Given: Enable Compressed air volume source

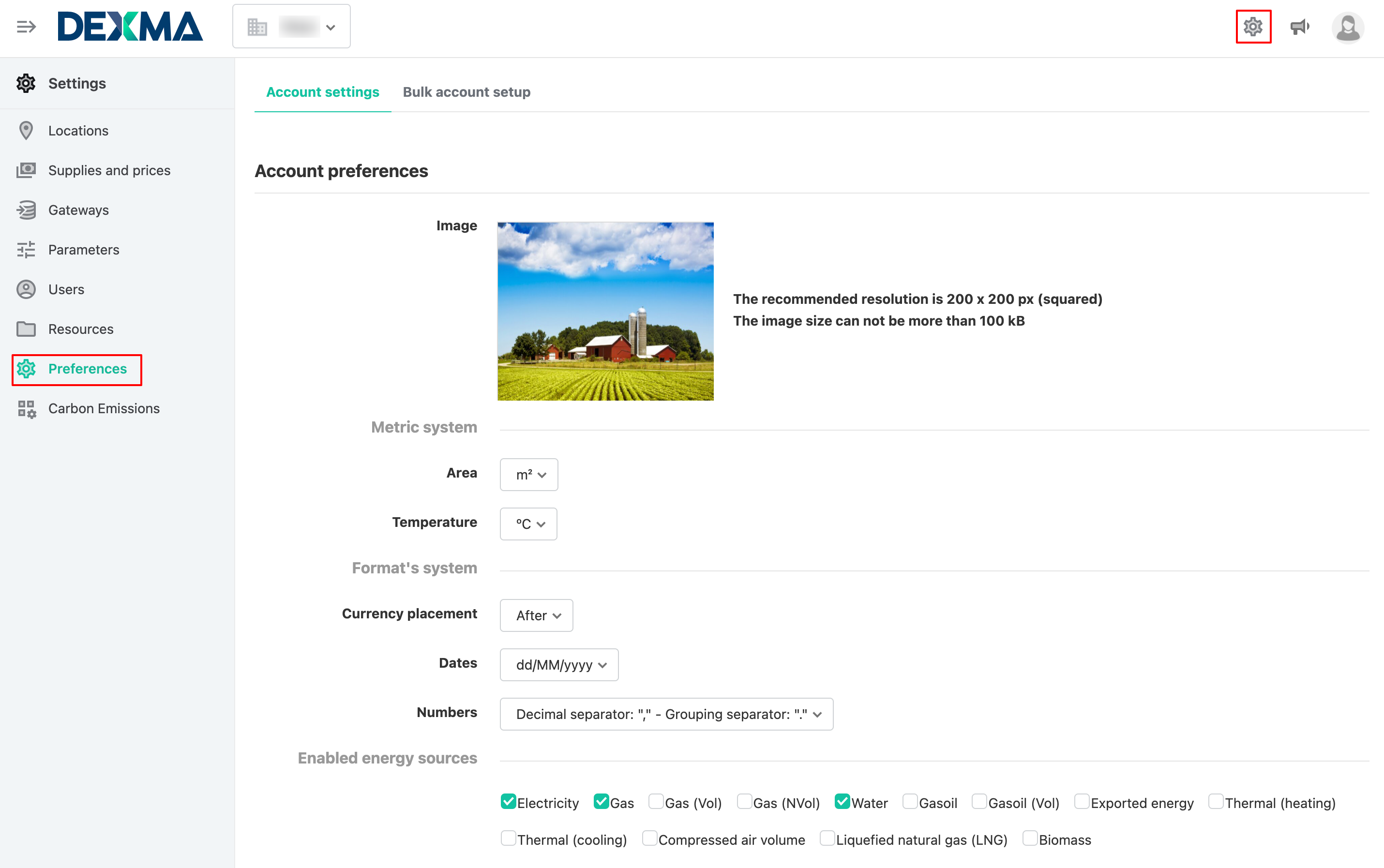Looking at the screenshot, I should pyautogui.click(x=650, y=838).
